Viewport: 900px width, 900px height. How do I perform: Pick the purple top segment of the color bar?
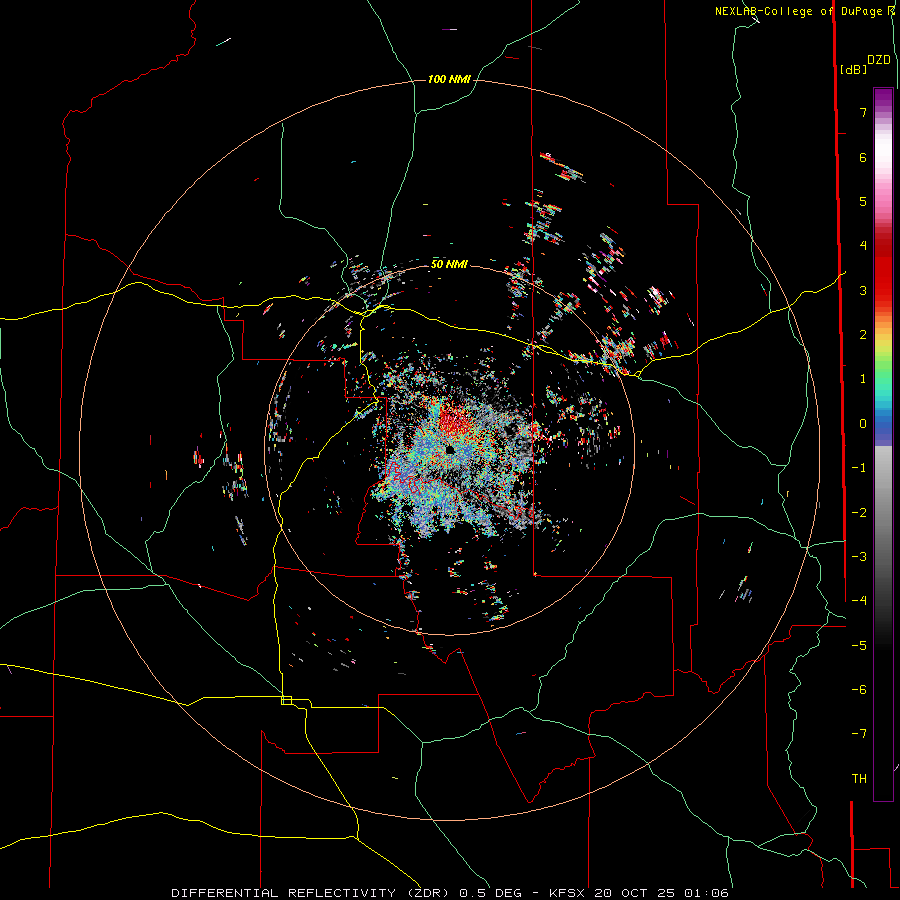883,96
